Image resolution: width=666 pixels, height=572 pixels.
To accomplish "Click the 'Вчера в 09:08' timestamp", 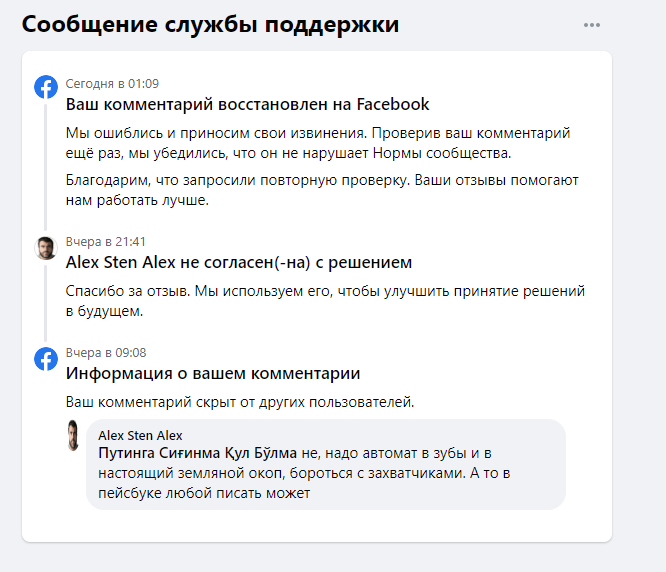I will coord(106,352).
